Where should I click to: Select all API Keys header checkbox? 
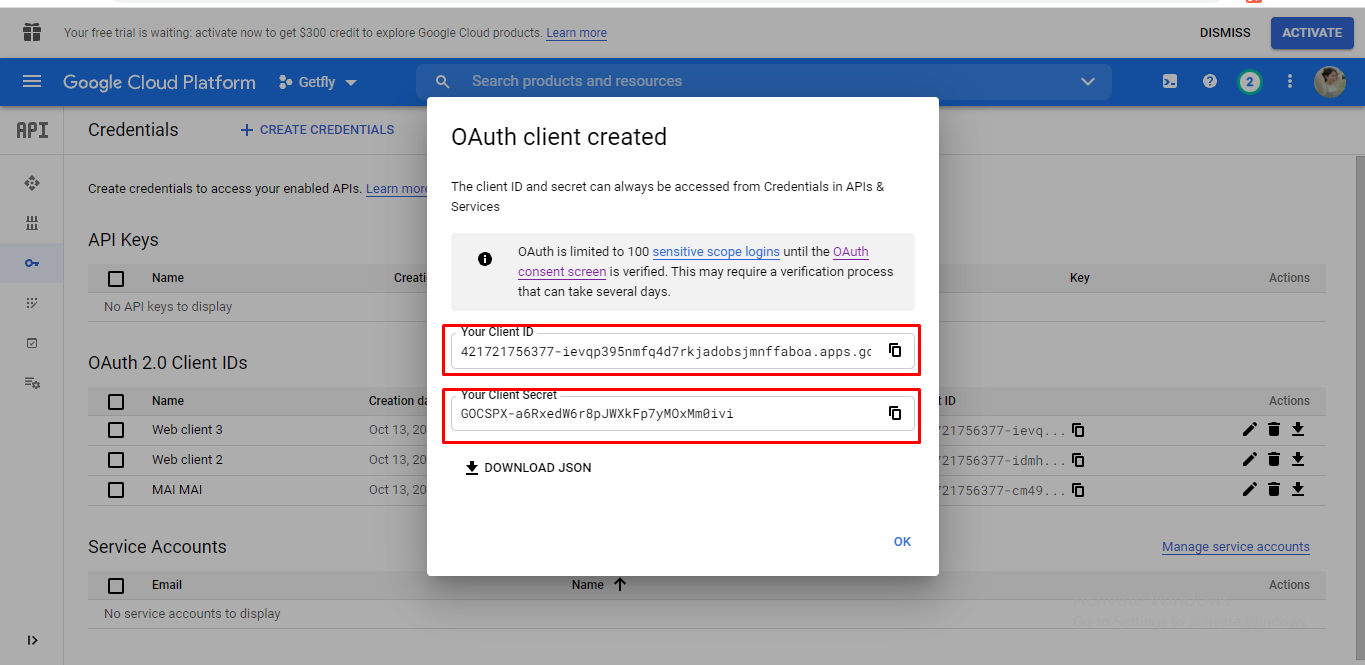click(x=116, y=279)
